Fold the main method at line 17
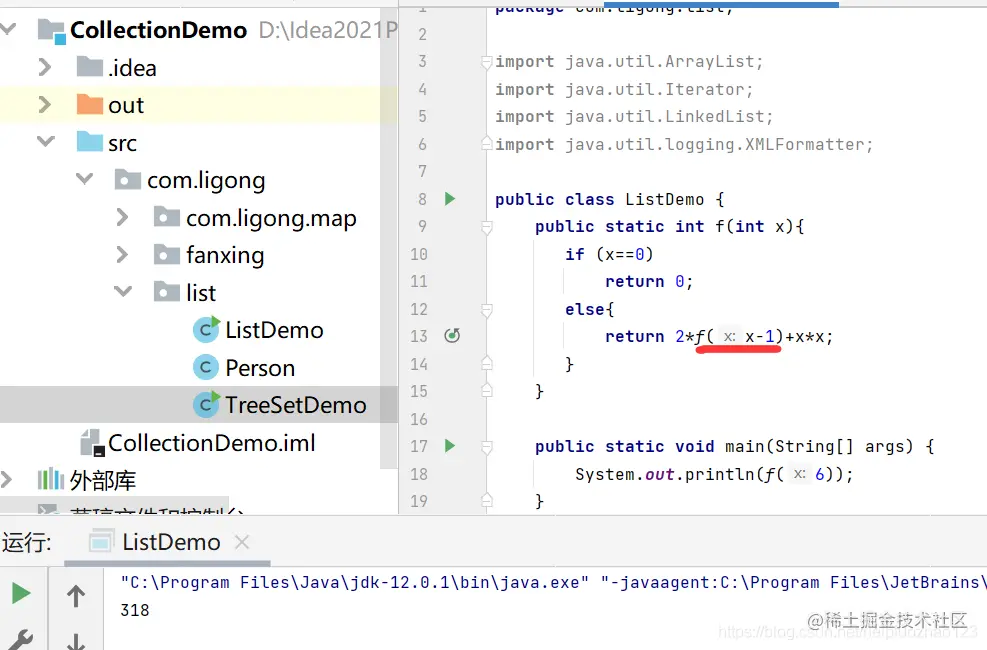This screenshot has width=987, height=650. point(487,447)
